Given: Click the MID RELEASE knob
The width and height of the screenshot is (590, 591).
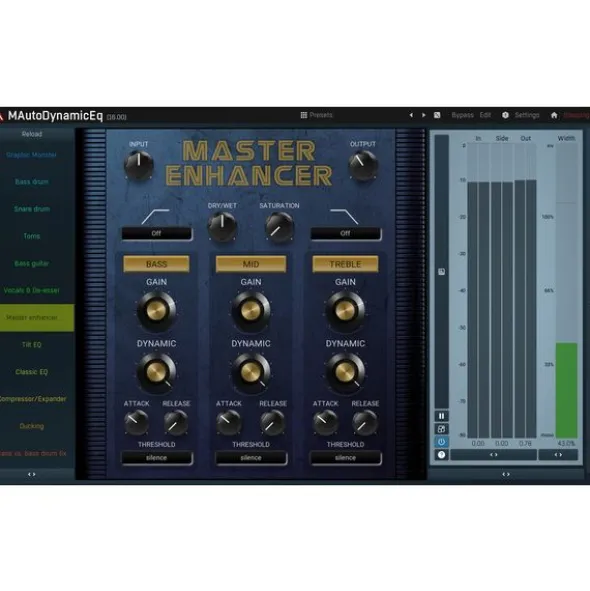Looking at the screenshot, I should point(273,423).
